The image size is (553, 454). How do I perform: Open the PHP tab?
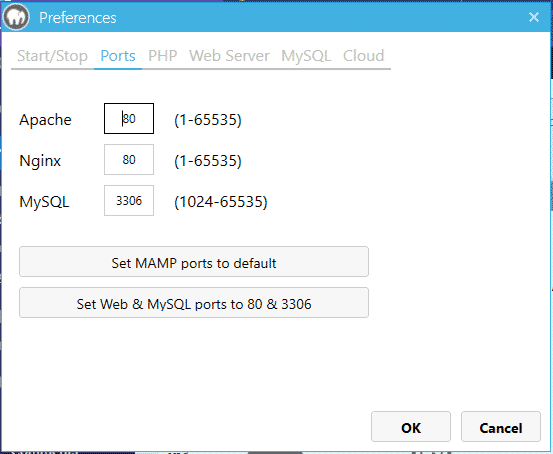click(162, 56)
